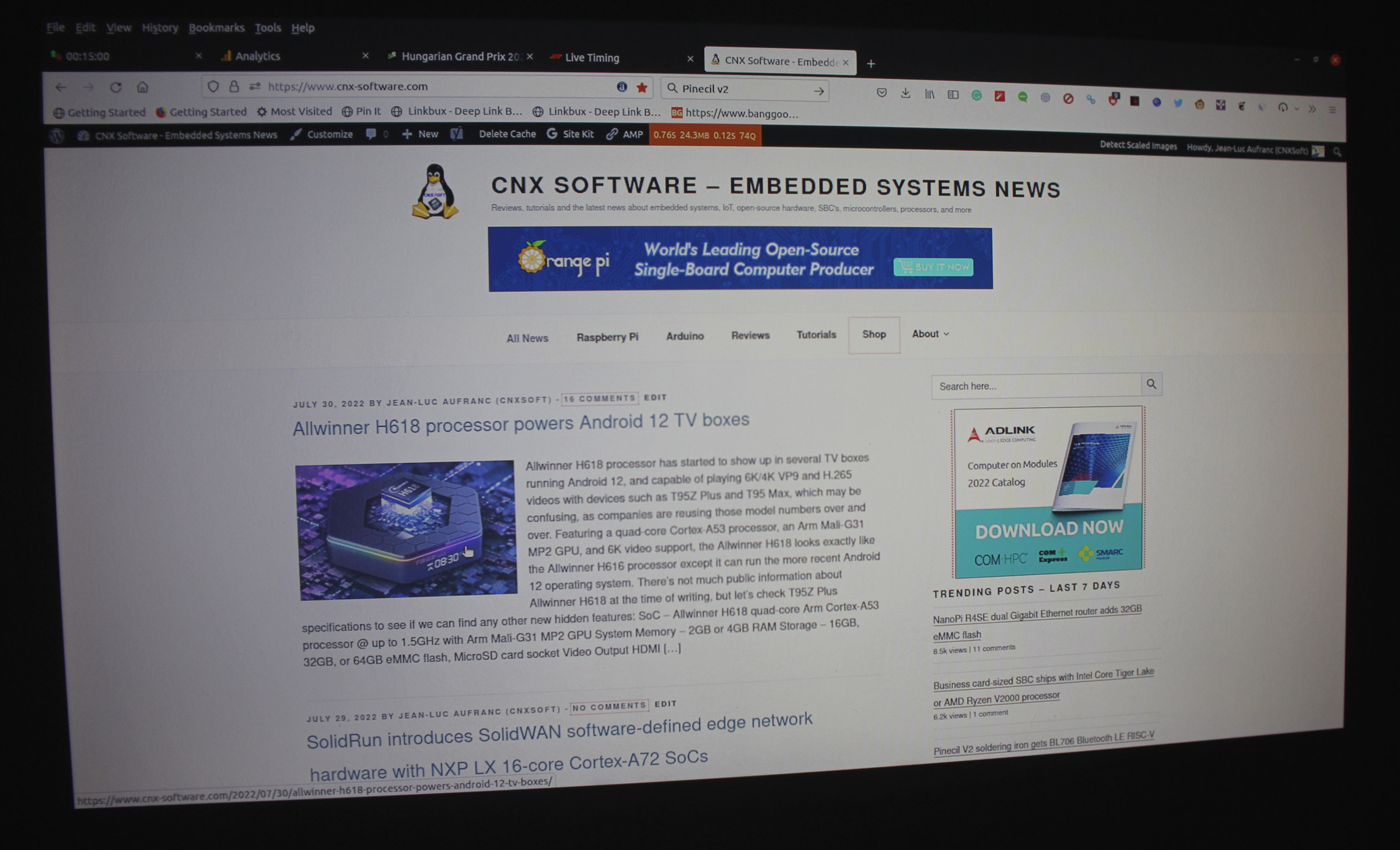
Task: Click AMP in the admin bar
Action: (625, 135)
